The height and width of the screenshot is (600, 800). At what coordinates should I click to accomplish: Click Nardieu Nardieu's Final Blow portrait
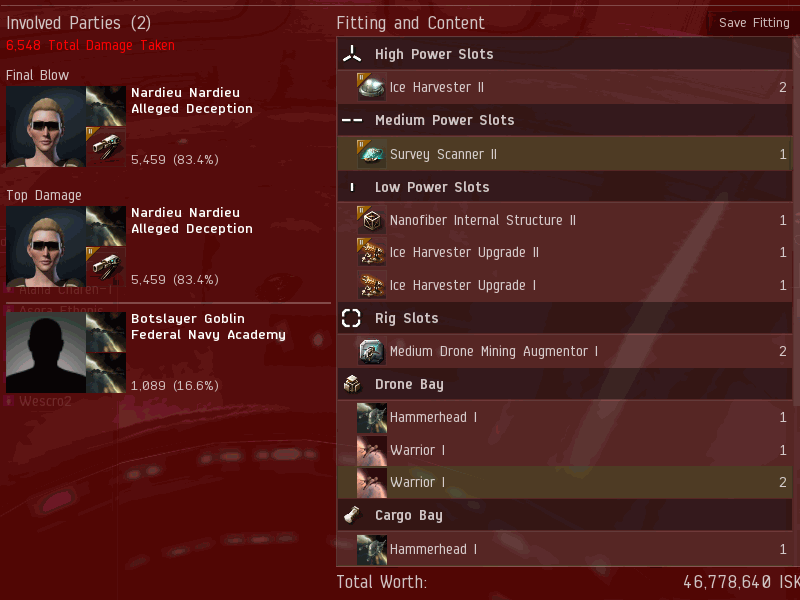(x=46, y=127)
